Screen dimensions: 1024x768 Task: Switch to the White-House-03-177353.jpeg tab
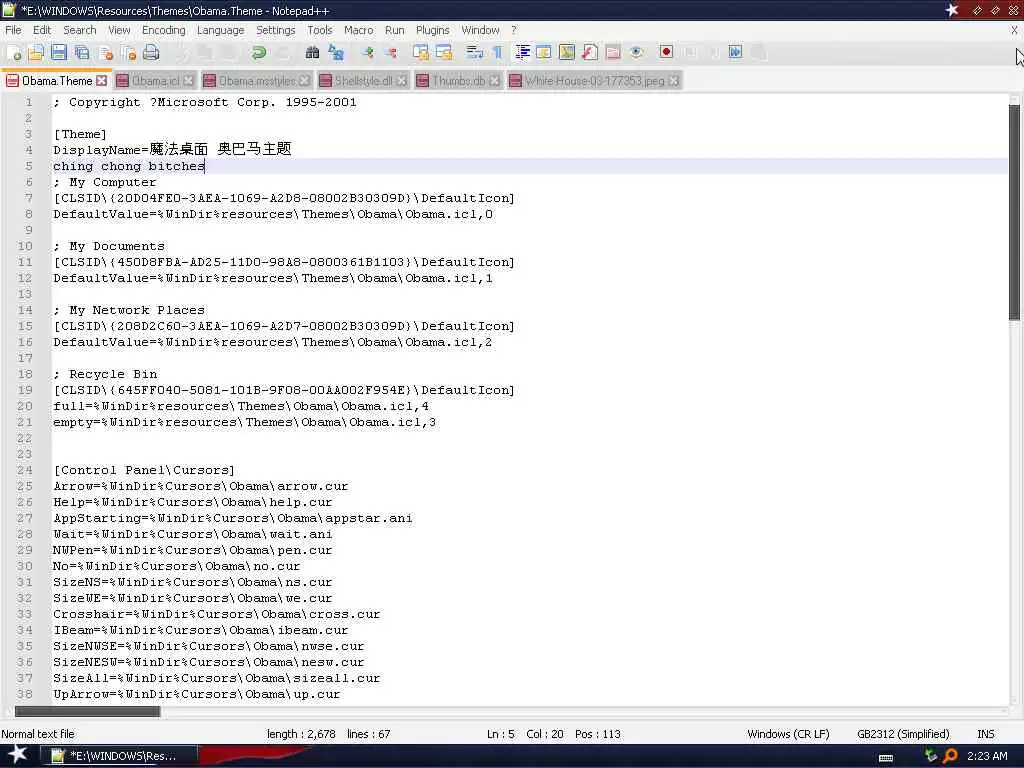(594, 80)
